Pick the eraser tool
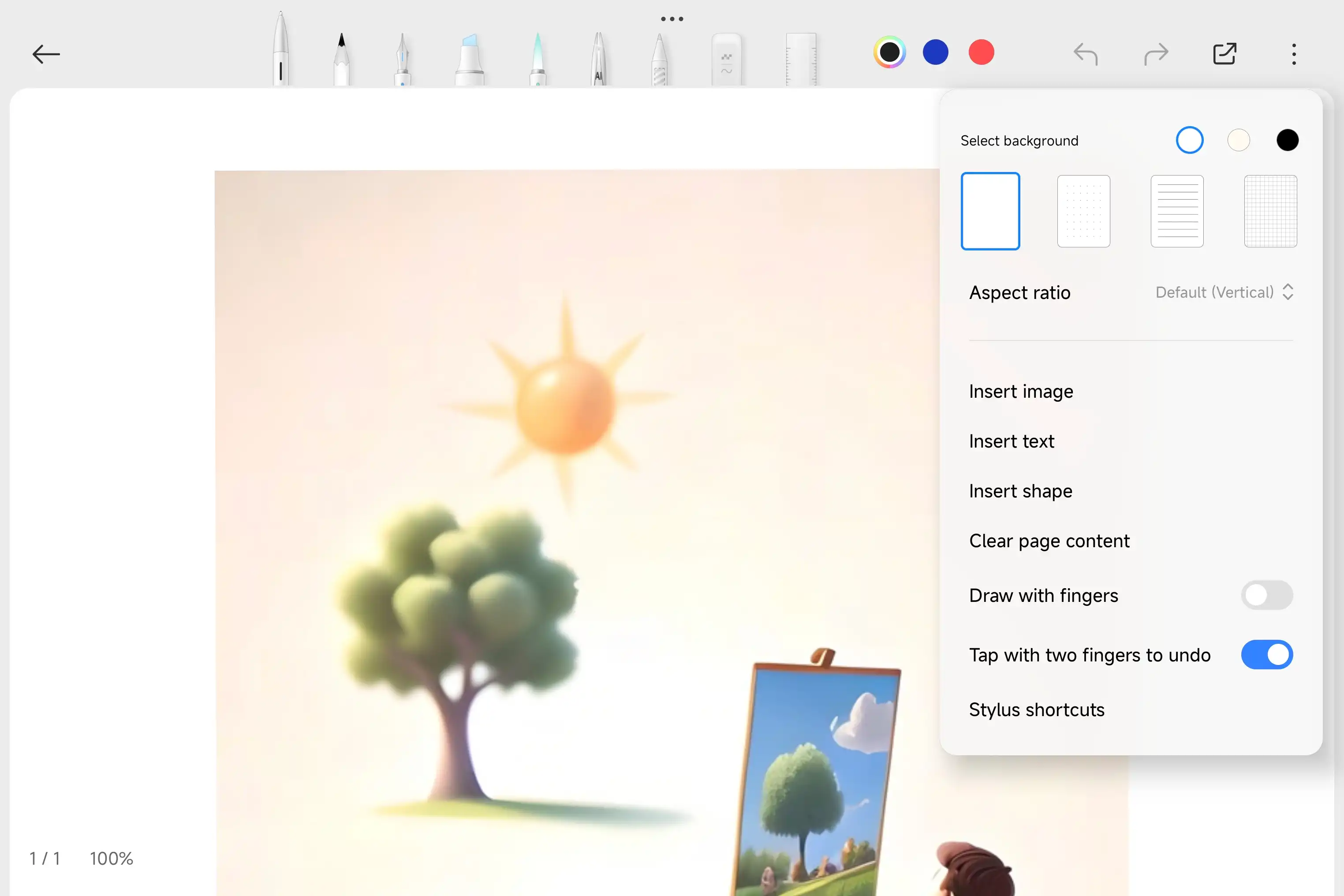This screenshot has height=896, width=1344. tap(726, 60)
